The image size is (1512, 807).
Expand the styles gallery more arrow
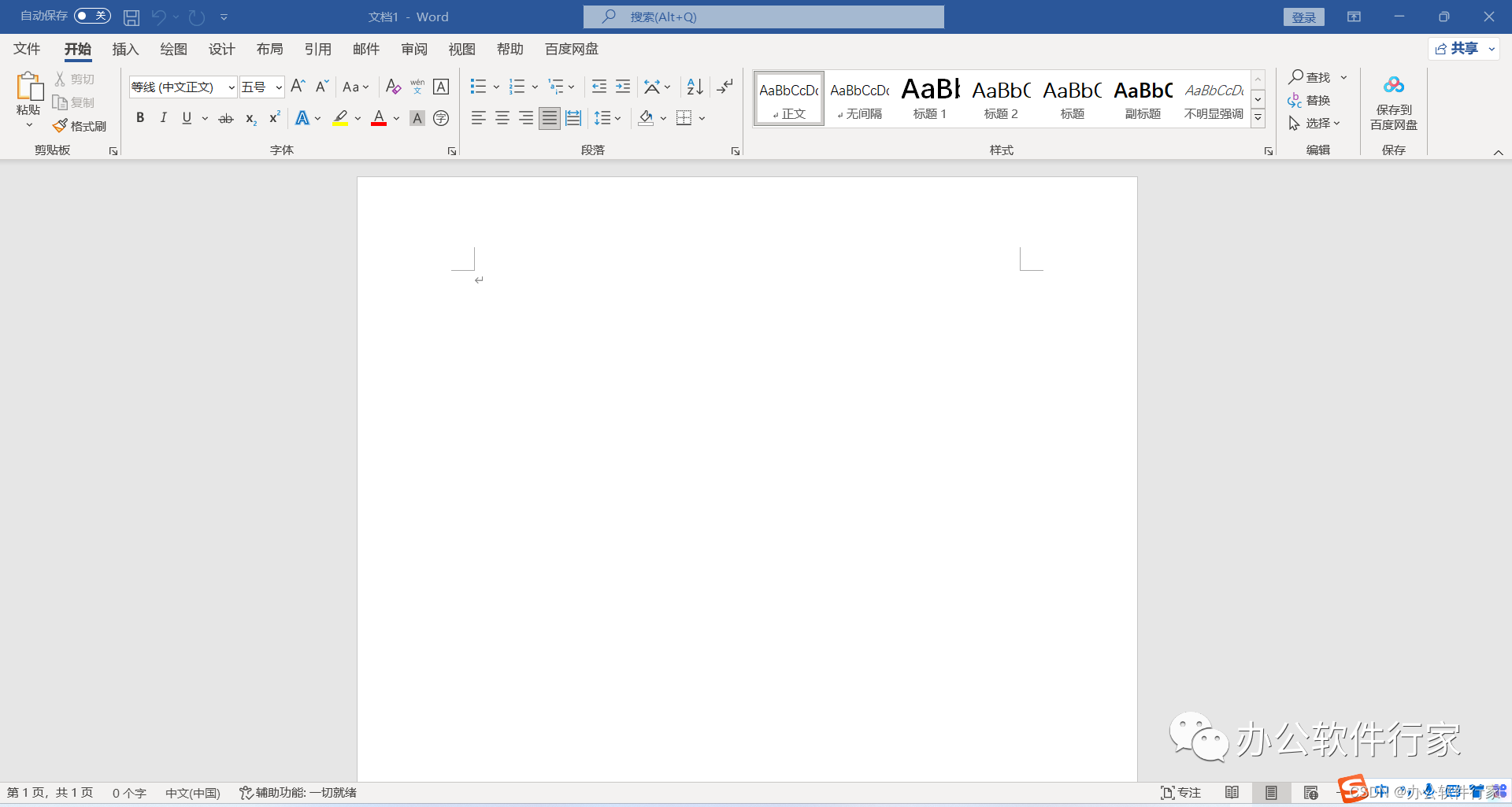(x=1258, y=118)
